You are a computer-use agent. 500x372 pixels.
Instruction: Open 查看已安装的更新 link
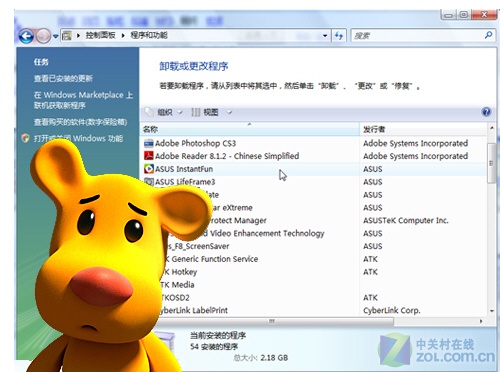63,79
